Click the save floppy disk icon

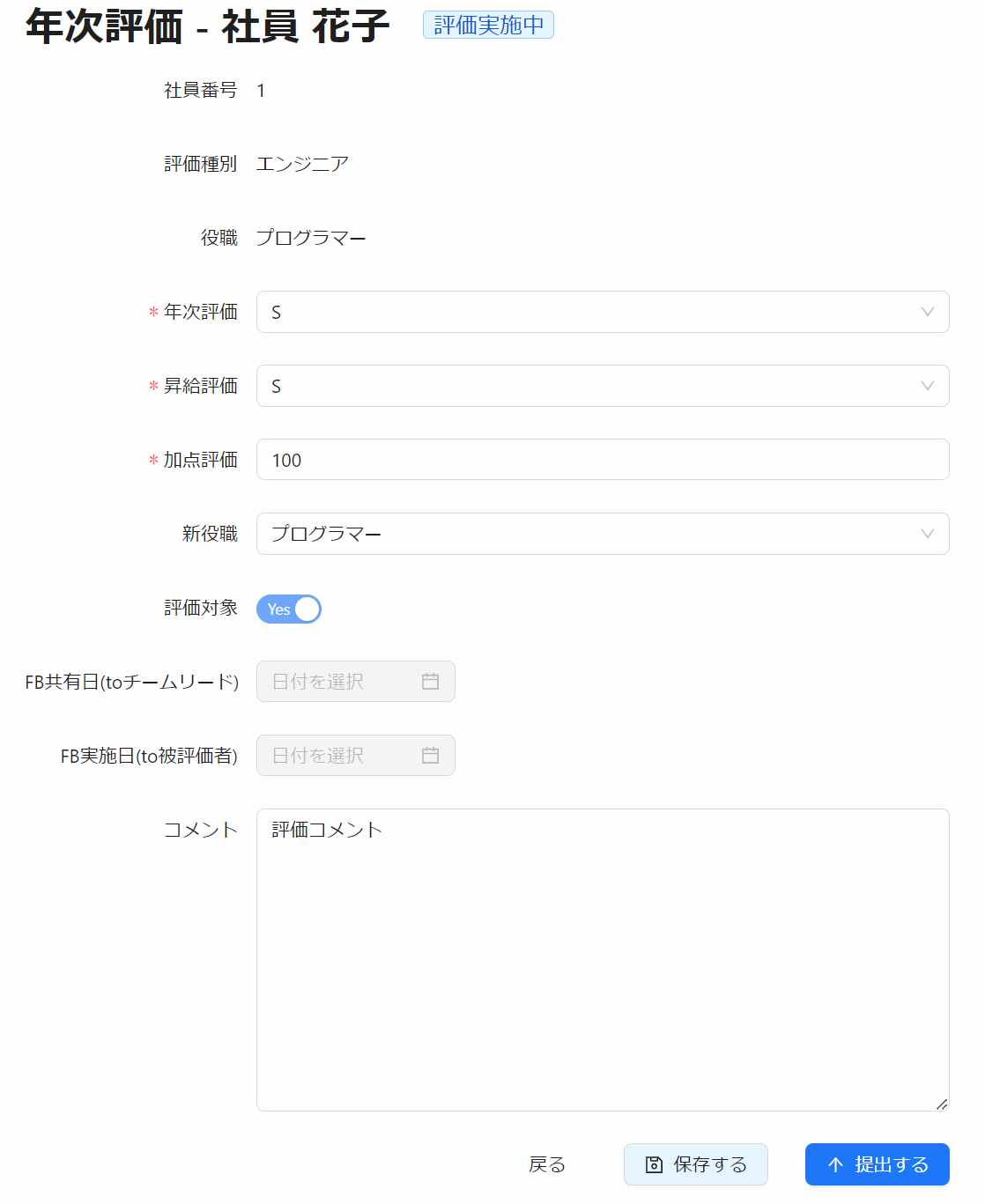click(654, 1165)
